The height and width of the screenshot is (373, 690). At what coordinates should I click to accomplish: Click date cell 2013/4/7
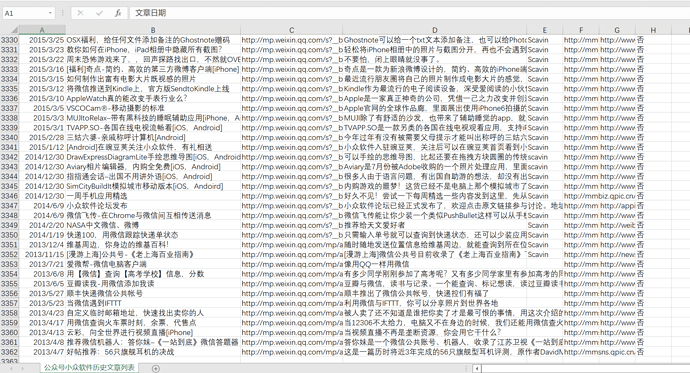tap(42, 352)
